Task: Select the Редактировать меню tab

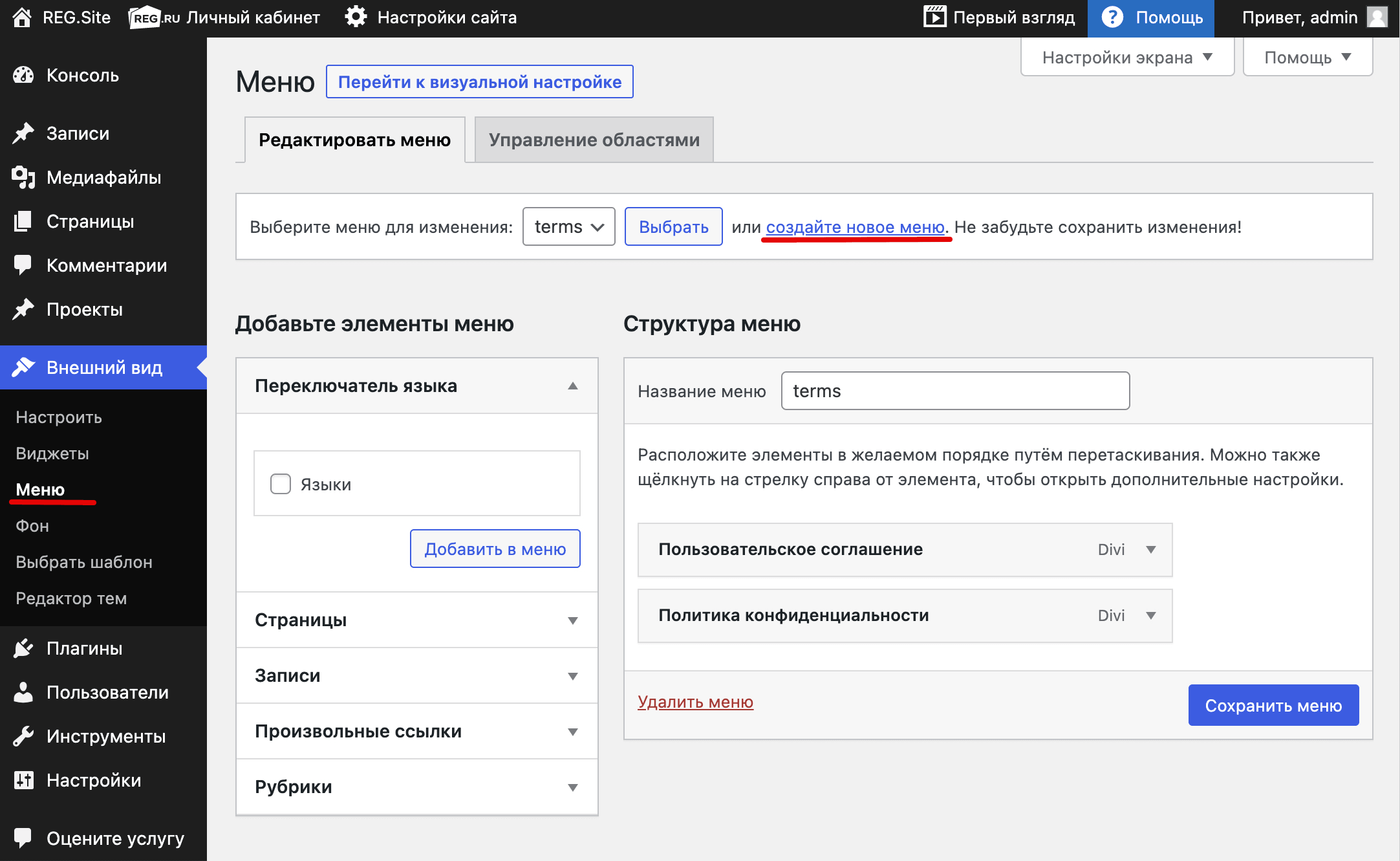Action: coord(355,140)
